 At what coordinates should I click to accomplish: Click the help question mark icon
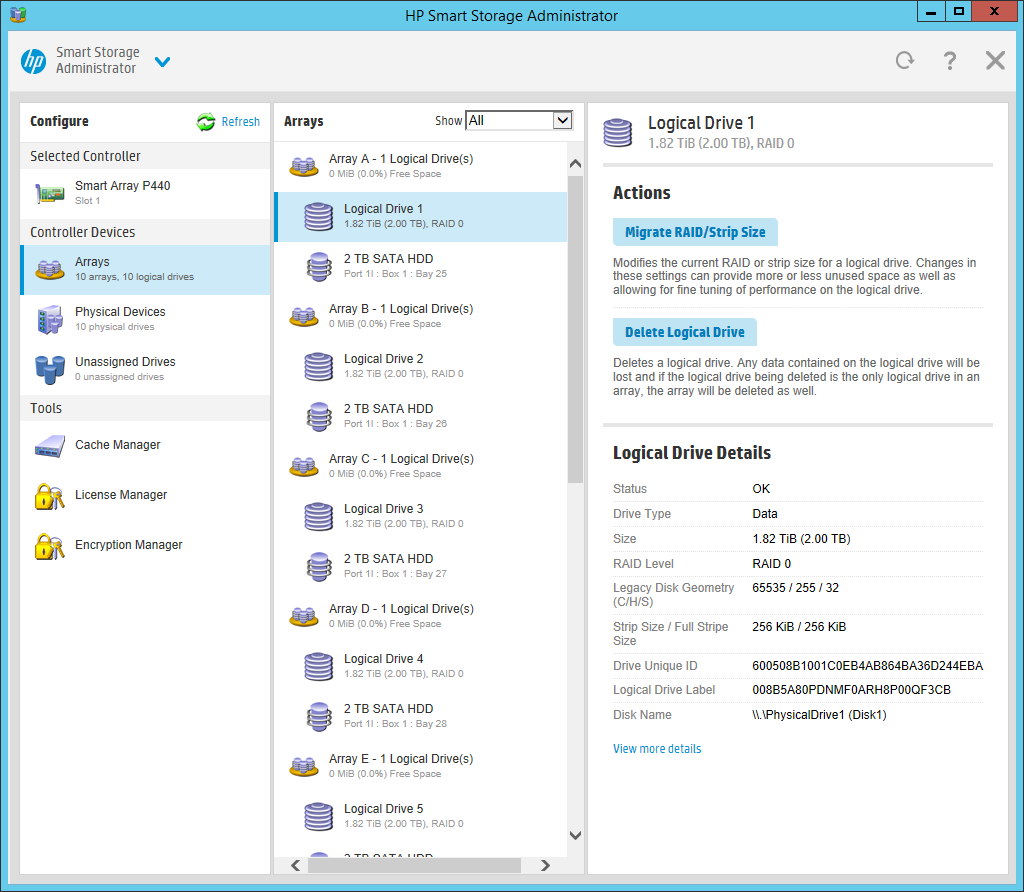click(x=949, y=60)
